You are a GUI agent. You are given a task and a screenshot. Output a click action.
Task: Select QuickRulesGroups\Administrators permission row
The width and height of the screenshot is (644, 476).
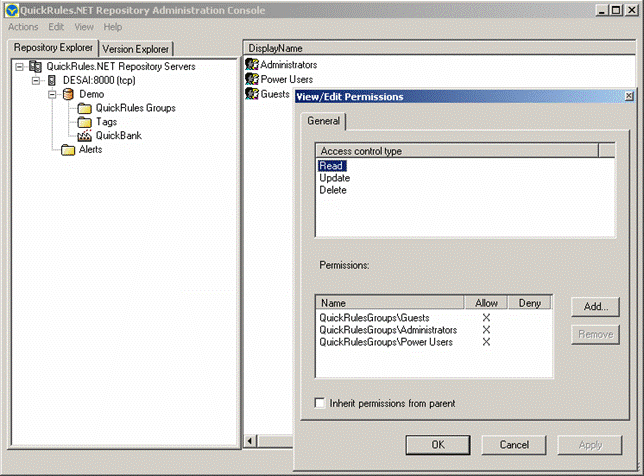(x=434, y=330)
